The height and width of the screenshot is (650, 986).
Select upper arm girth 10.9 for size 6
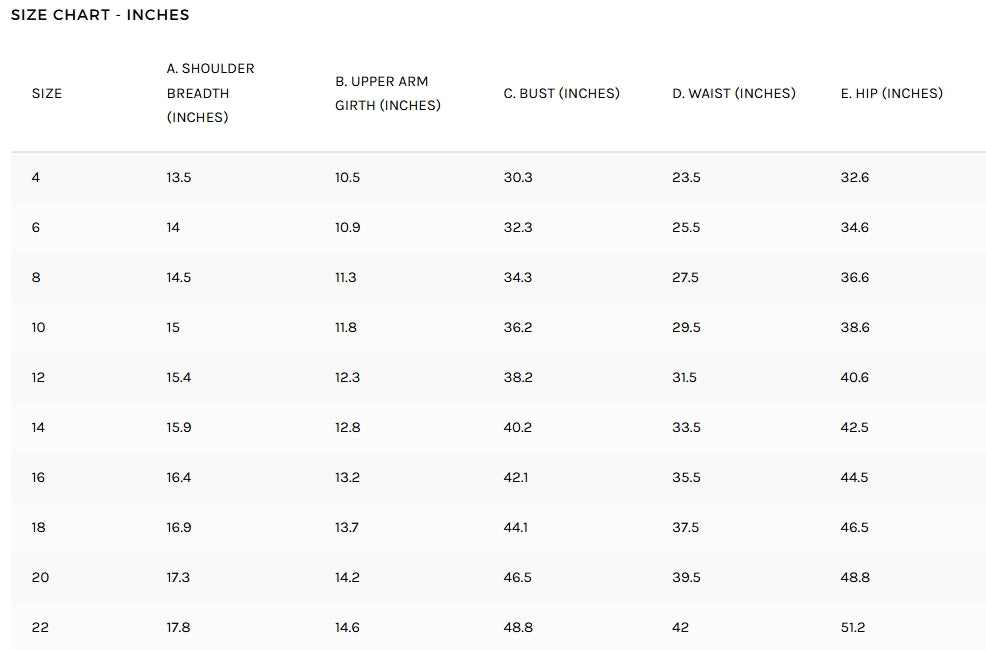[347, 227]
